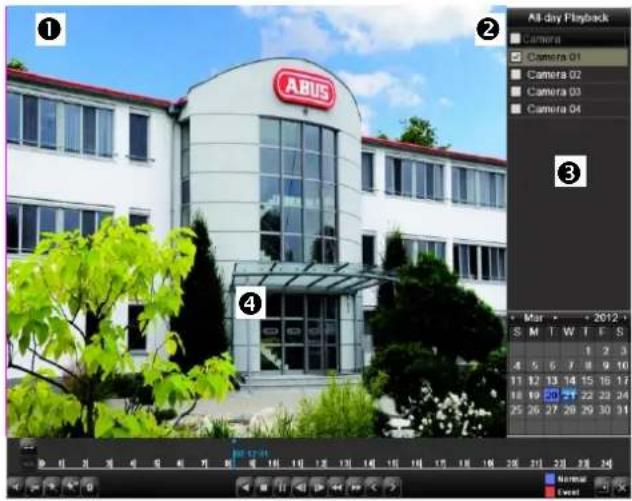This screenshot has width=632, height=501.
Task: Click the 'All-day Playback' panel title
Action: (568, 18)
